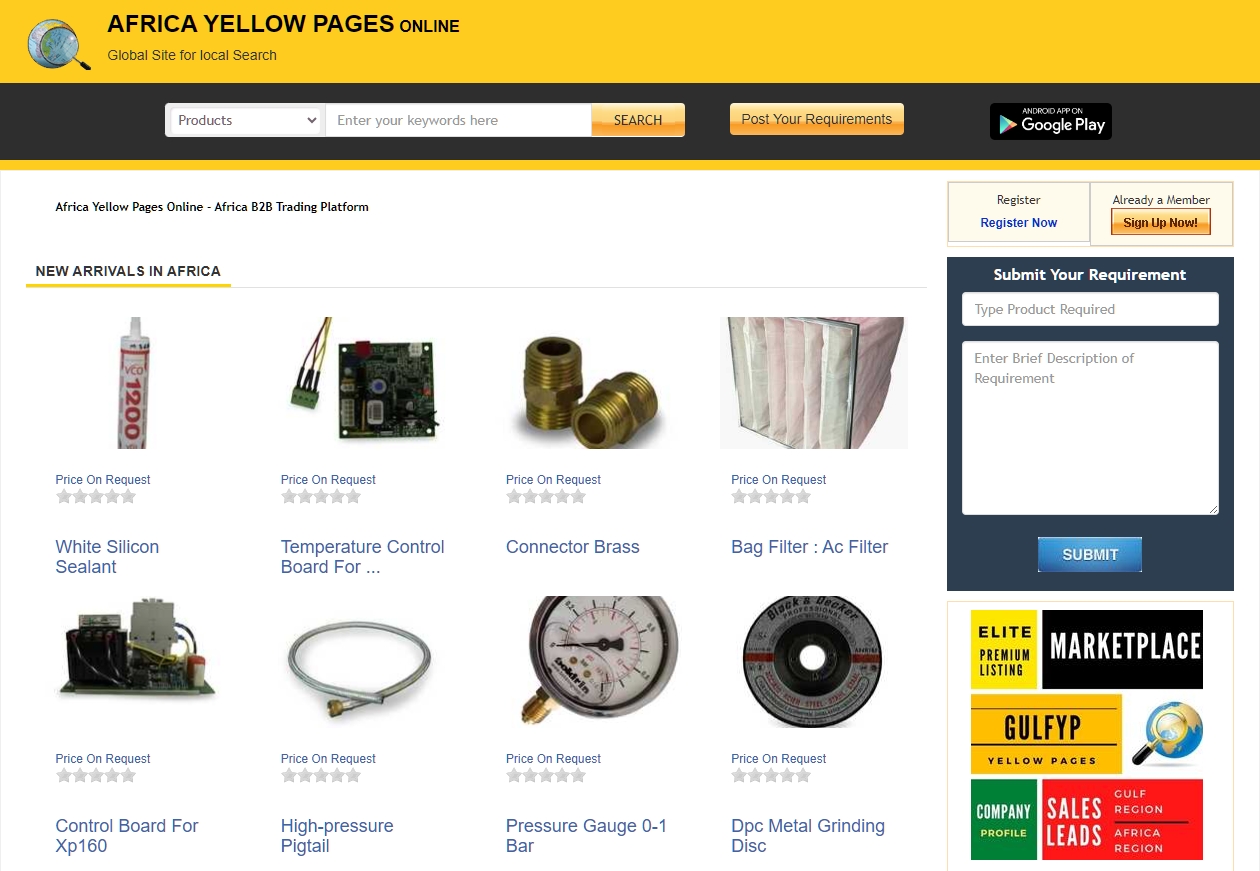This screenshot has width=1260, height=871.
Task: Open the Company Profile green tile
Action: [1003, 820]
